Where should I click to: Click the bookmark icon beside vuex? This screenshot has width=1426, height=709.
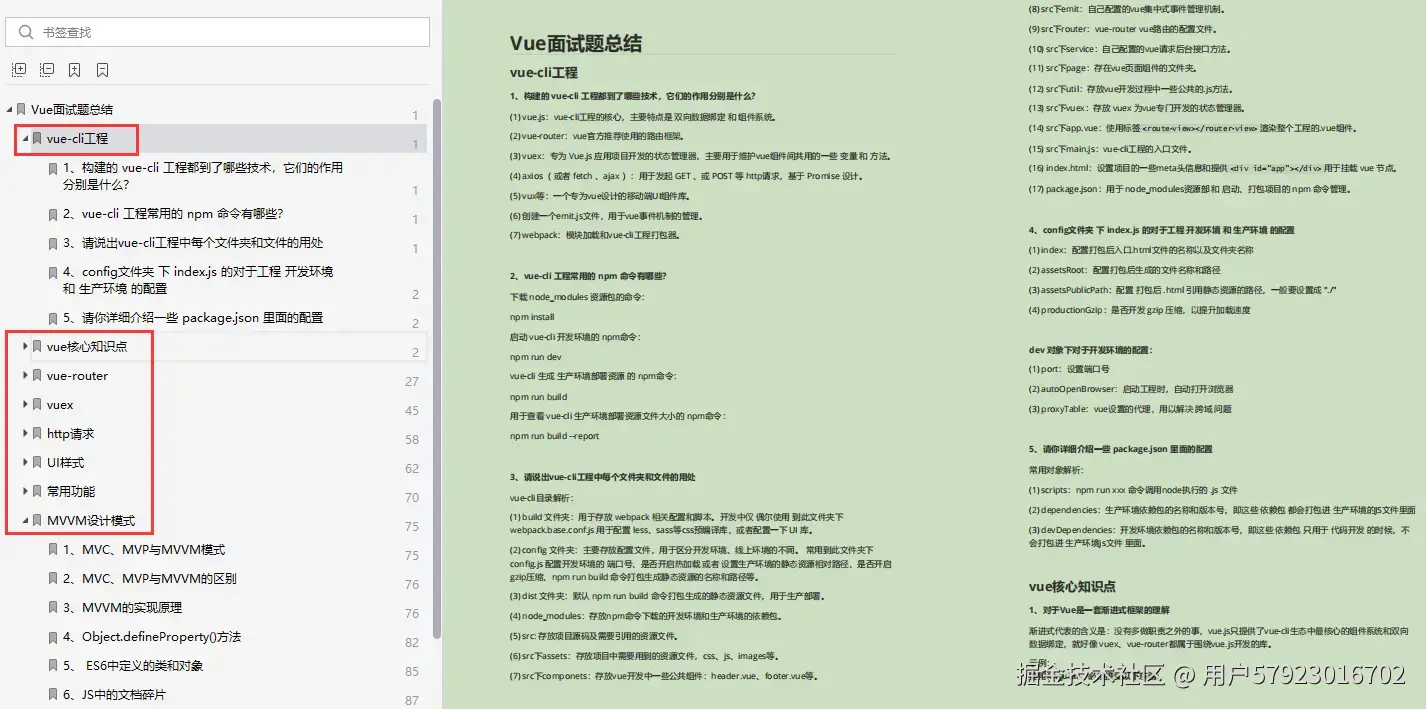click(x=37, y=404)
